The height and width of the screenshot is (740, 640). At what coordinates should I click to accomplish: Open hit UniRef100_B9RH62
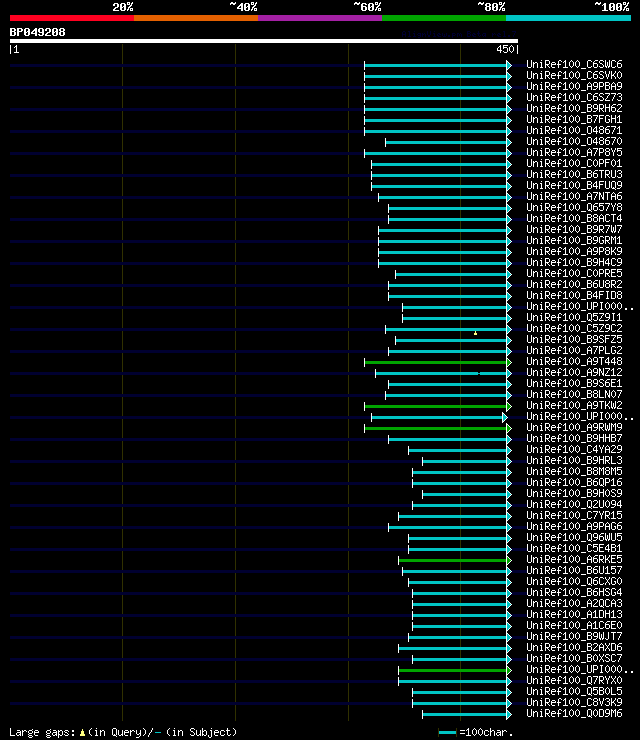click(x=574, y=108)
